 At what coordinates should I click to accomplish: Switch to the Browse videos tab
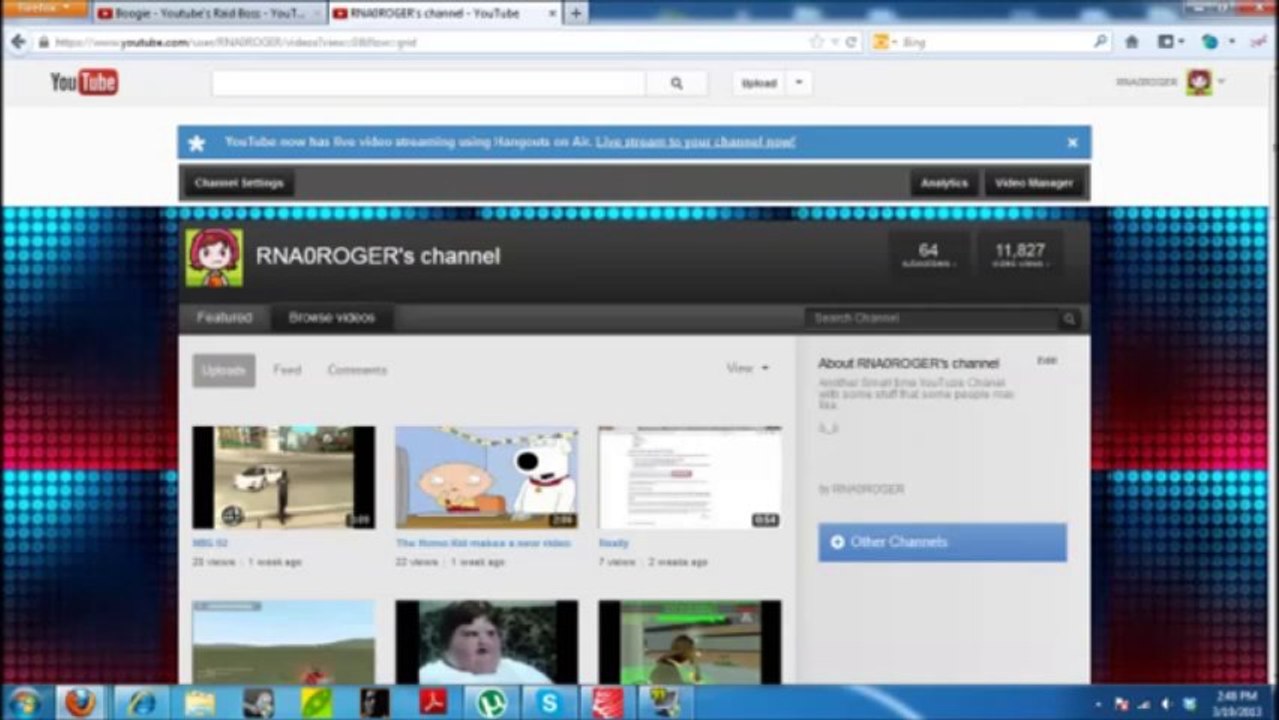[332, 318]
